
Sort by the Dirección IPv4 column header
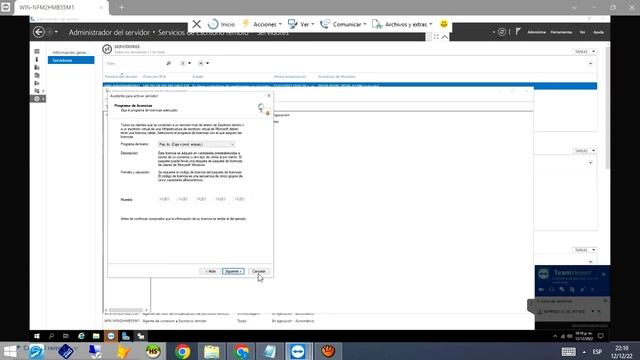point(154,77)
